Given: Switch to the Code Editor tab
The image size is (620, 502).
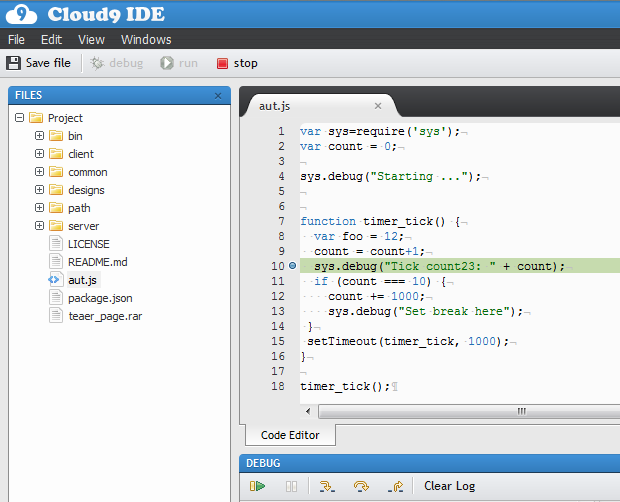Looking at the screenshot, I should point(290,435).
